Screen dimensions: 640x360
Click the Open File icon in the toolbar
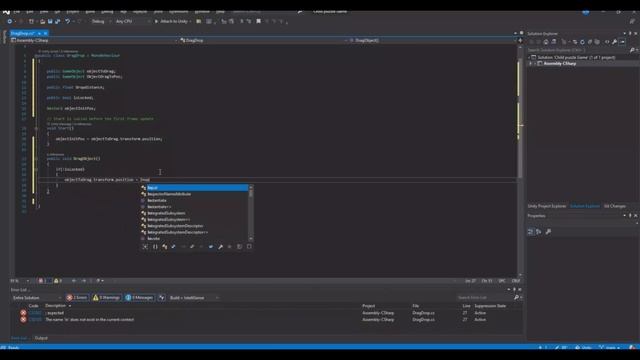point(42,21)
